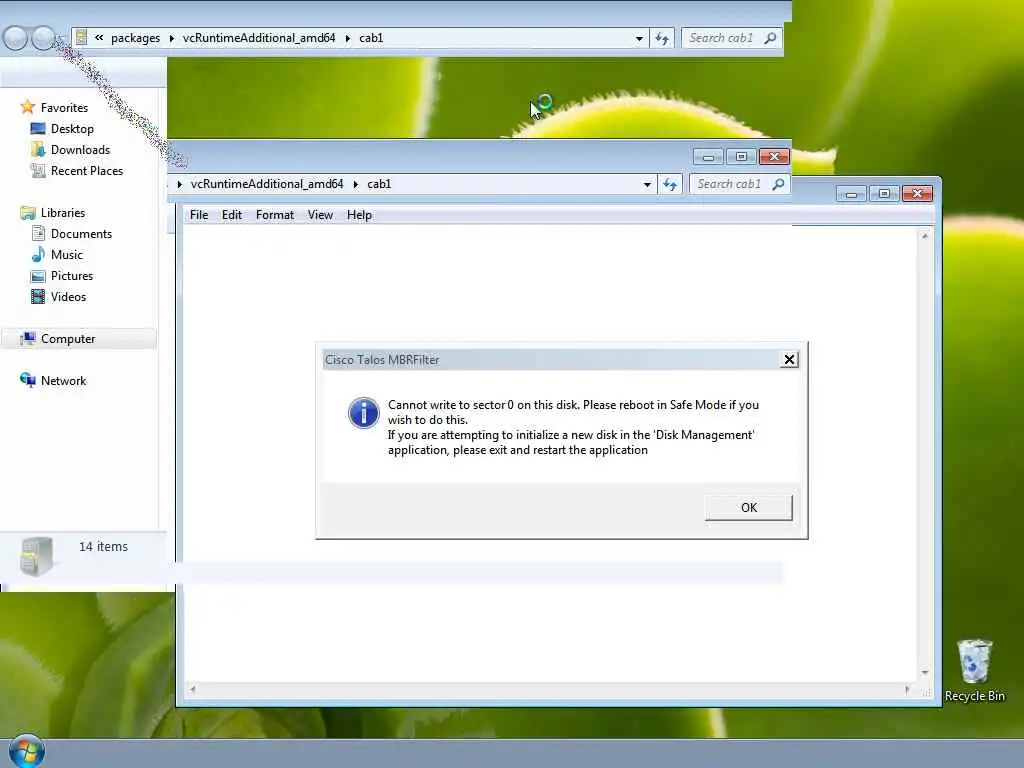Open Music library
This screenshot has width=1024, height=768.
[x=67, y=255]
